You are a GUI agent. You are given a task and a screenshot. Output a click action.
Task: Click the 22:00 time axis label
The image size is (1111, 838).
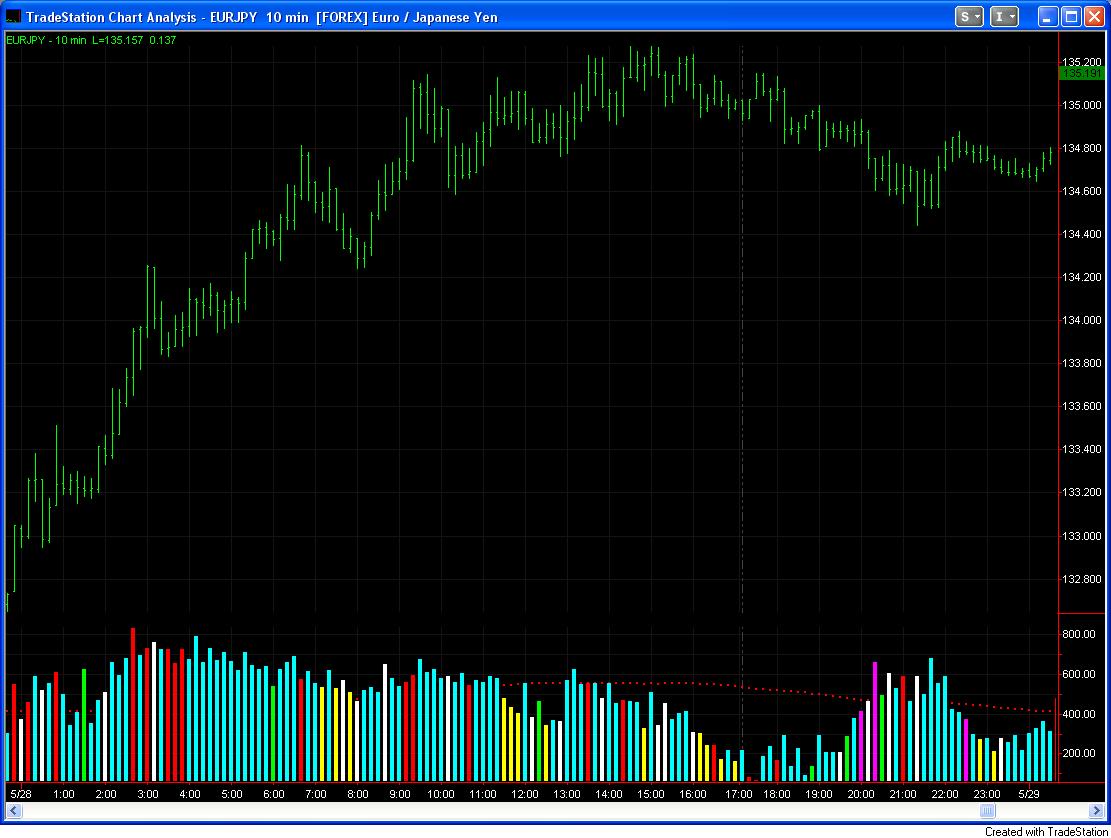pos(944,794)
